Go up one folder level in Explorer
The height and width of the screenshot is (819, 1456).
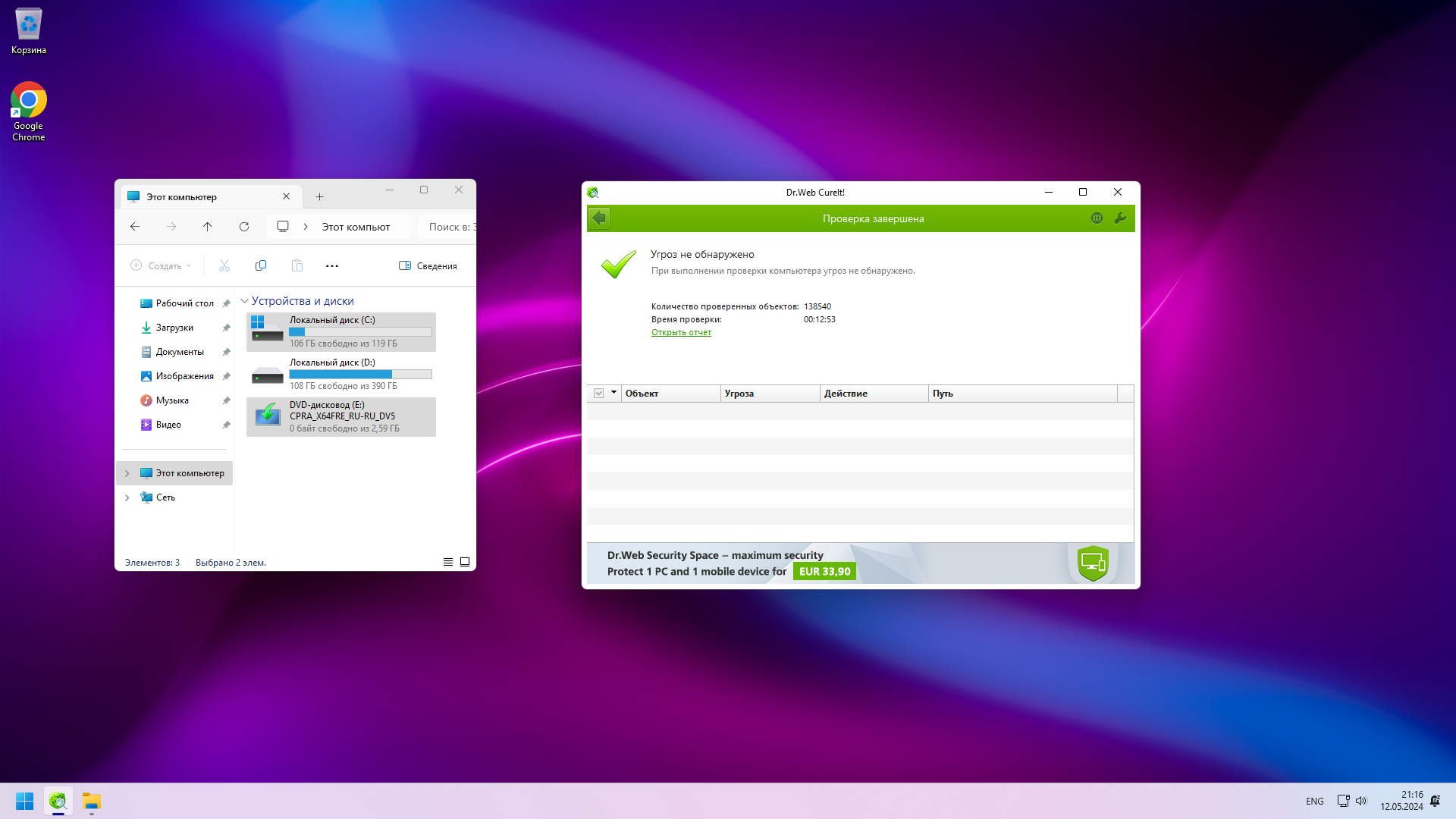[207, 227]
